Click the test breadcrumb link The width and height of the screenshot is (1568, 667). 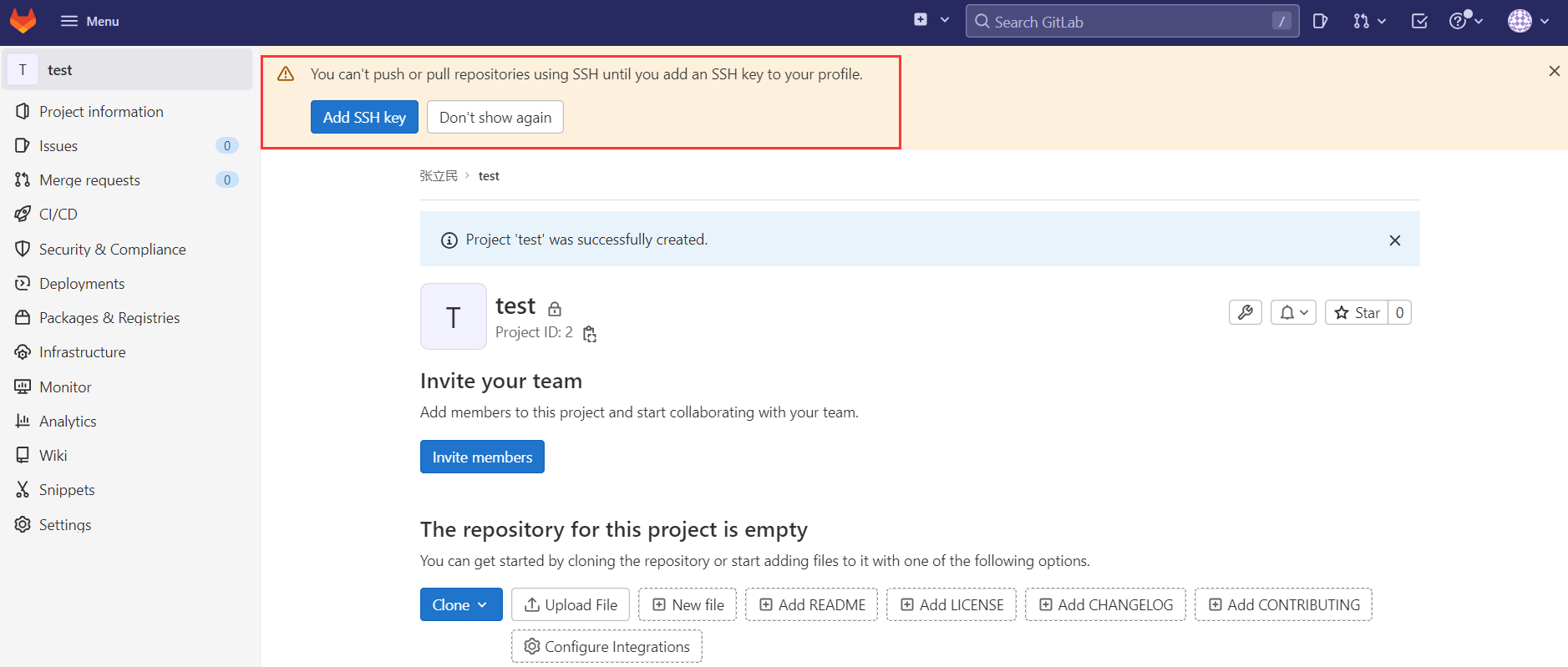(489, 176)
